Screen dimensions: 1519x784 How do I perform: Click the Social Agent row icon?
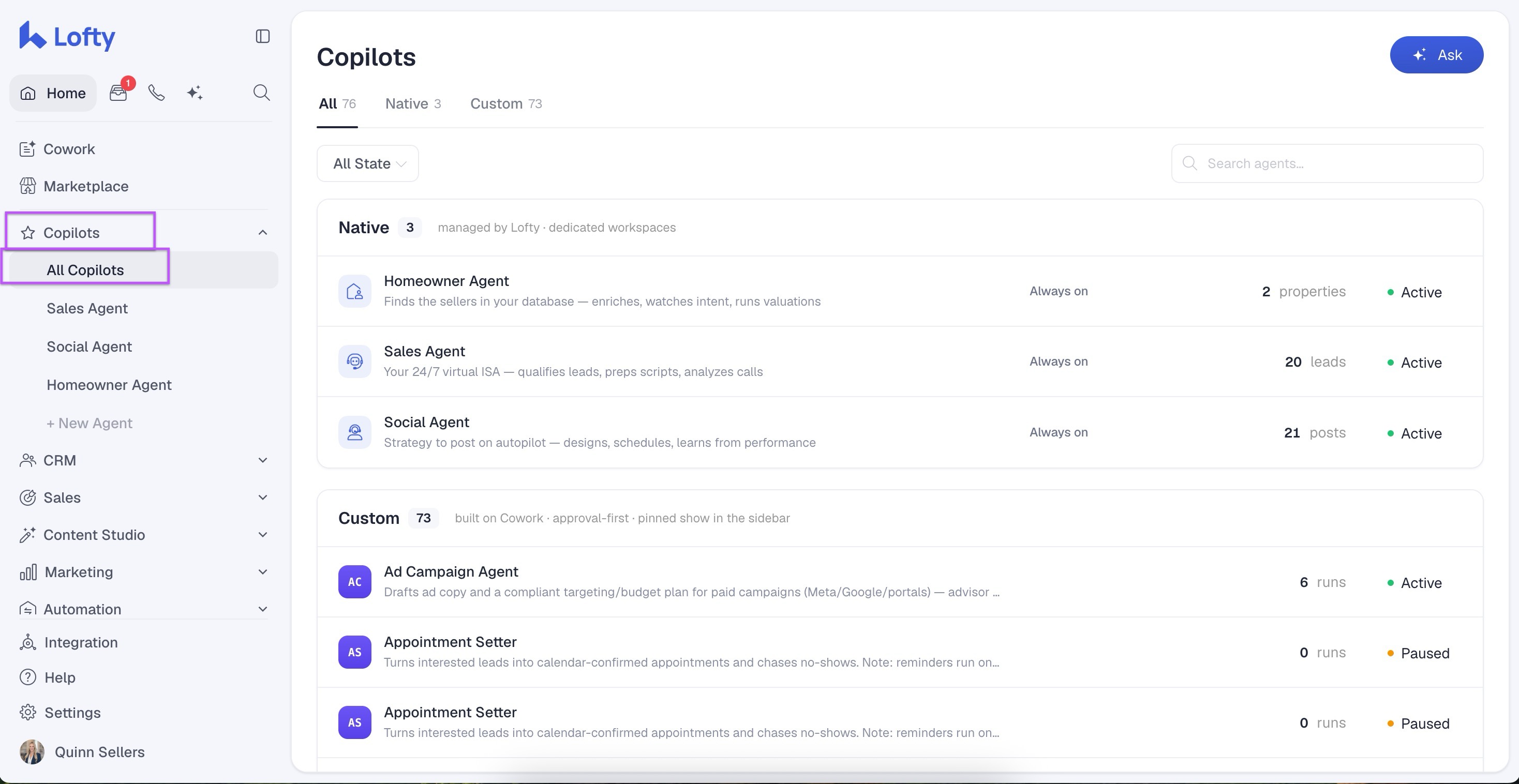pyautogui.click(x=354, y=432)
